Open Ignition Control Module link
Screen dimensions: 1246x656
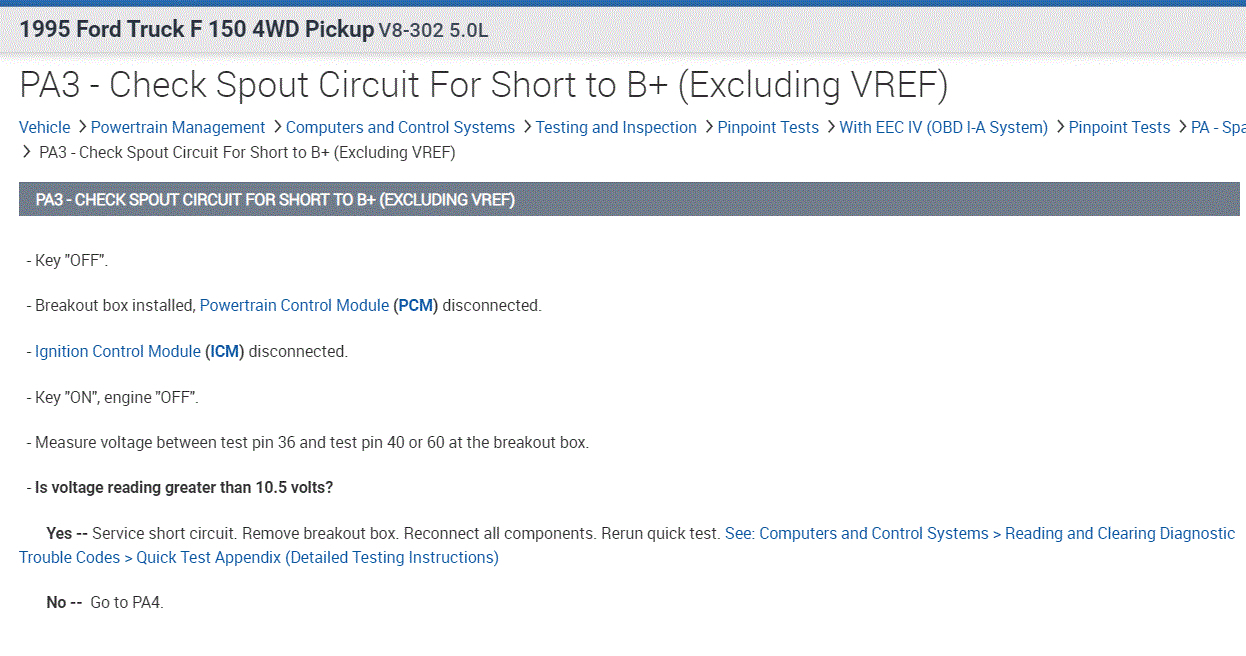point(118,351)
